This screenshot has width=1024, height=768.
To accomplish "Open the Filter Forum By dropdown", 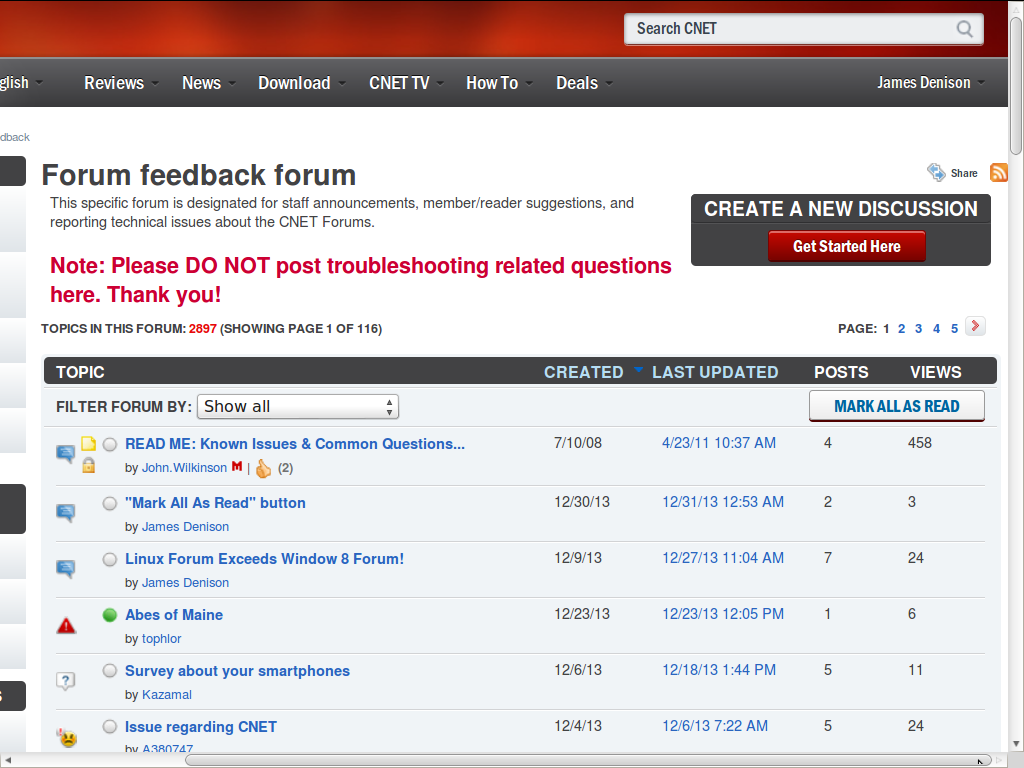I will click(x=297, y=406).
